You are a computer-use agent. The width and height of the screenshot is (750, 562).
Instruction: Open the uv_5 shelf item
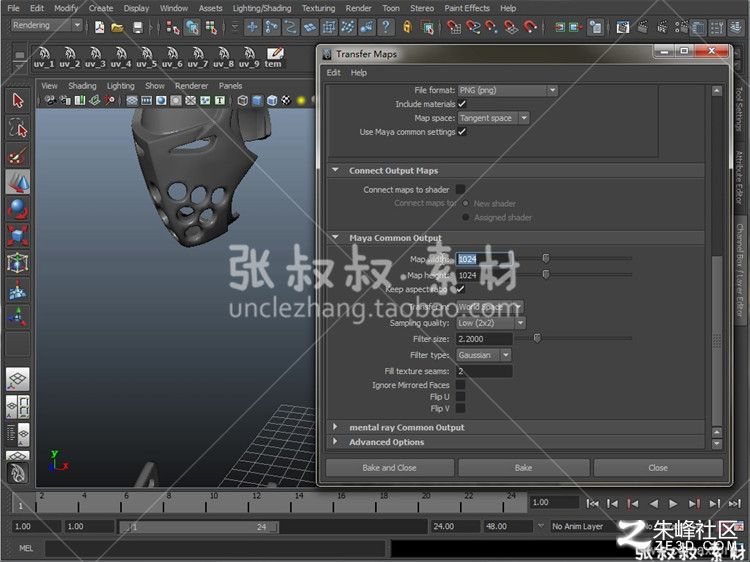coord(146,58)
